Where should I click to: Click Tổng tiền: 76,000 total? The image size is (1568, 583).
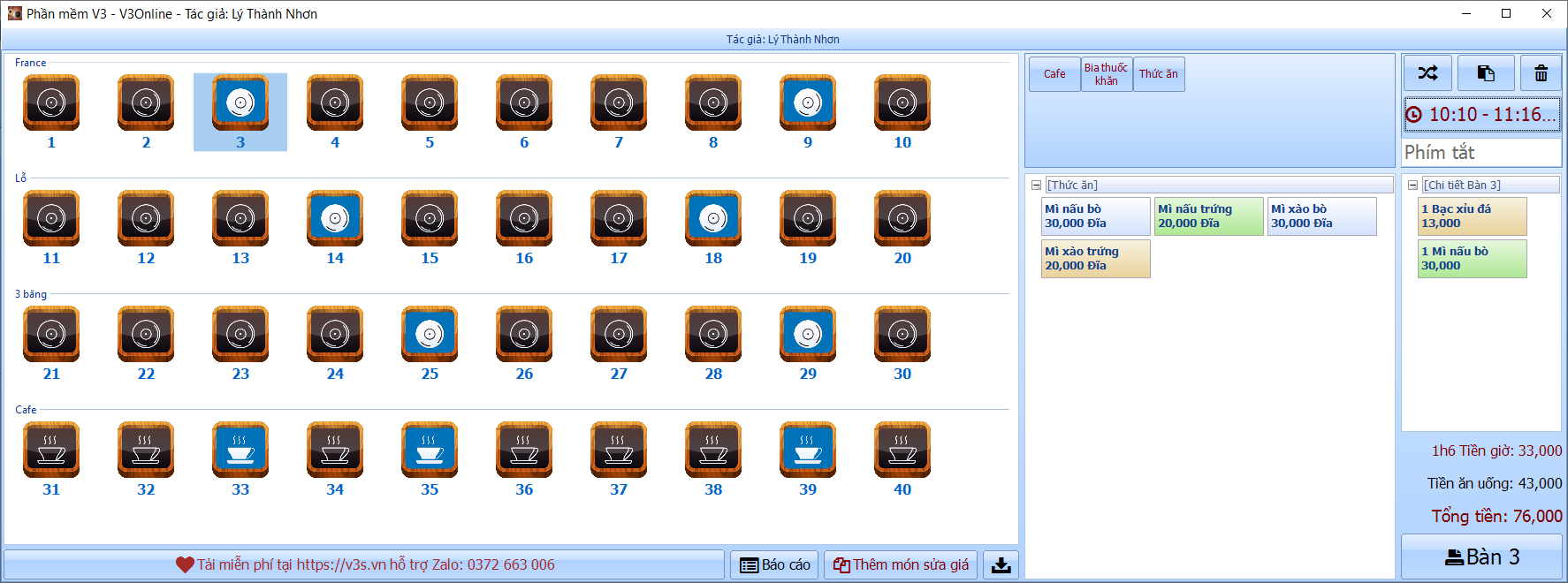tap(1496, 516)
